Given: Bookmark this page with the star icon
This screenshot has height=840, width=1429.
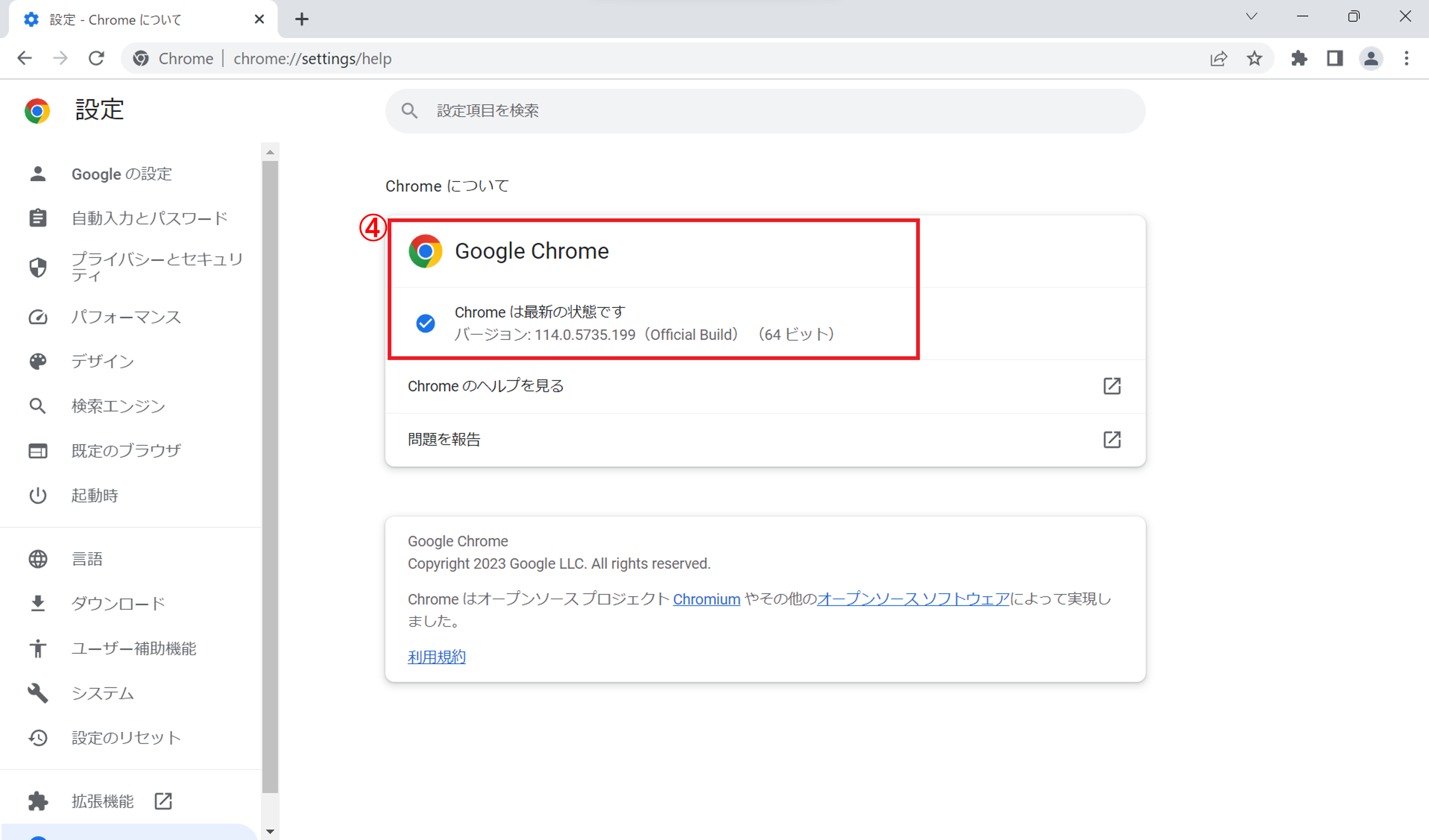Looking at the screenshot, I should point(1254,58).
